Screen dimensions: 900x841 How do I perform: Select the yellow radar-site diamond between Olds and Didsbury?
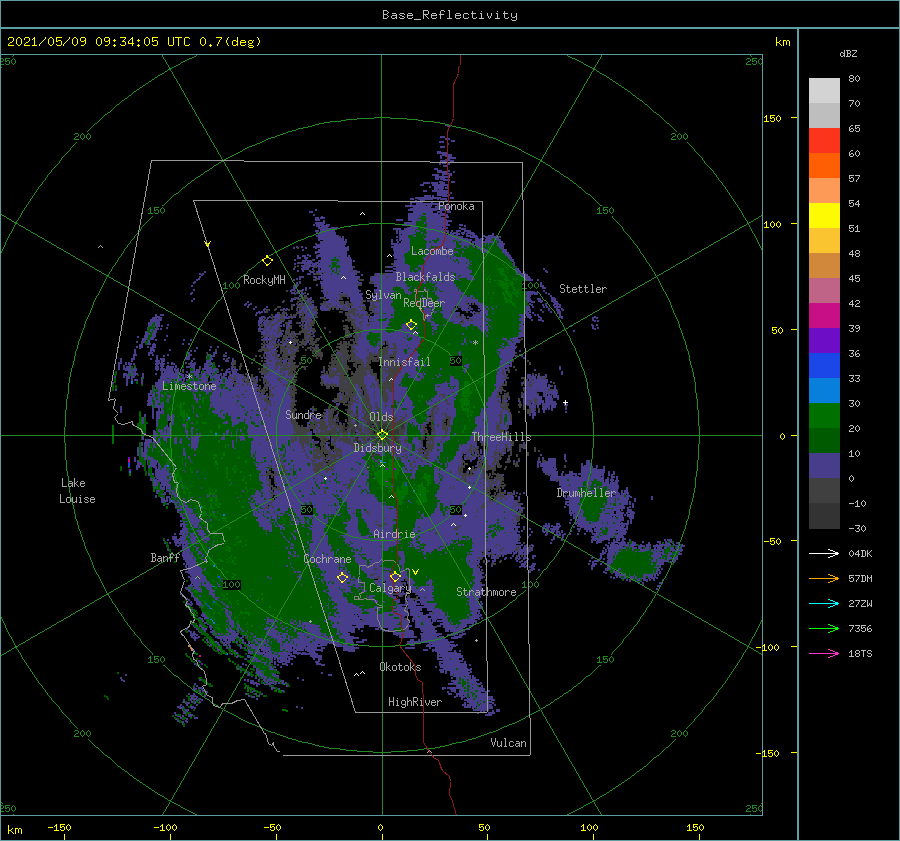(382, 435)
